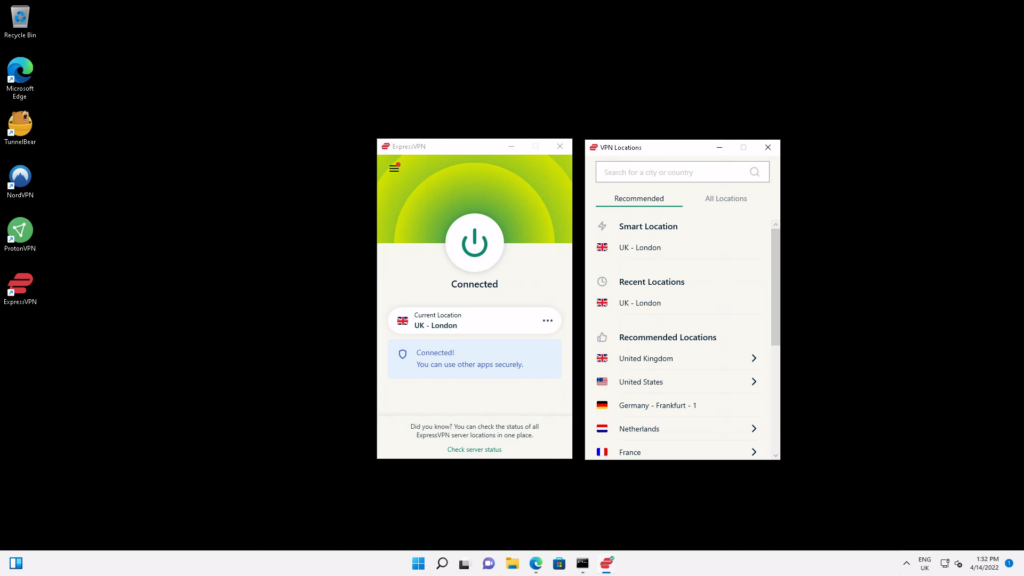Screen dimensions: 1024x576
Task: Open Microsoft Edge from the taskbar
Action: point(536,563)
